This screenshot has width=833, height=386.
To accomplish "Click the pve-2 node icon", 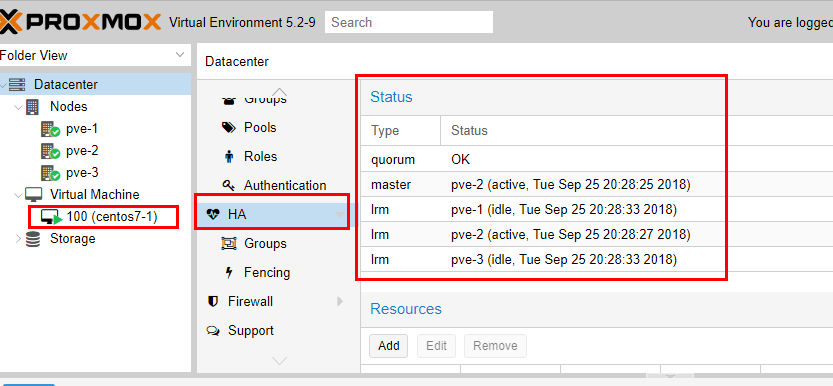I will coord(50,151).
